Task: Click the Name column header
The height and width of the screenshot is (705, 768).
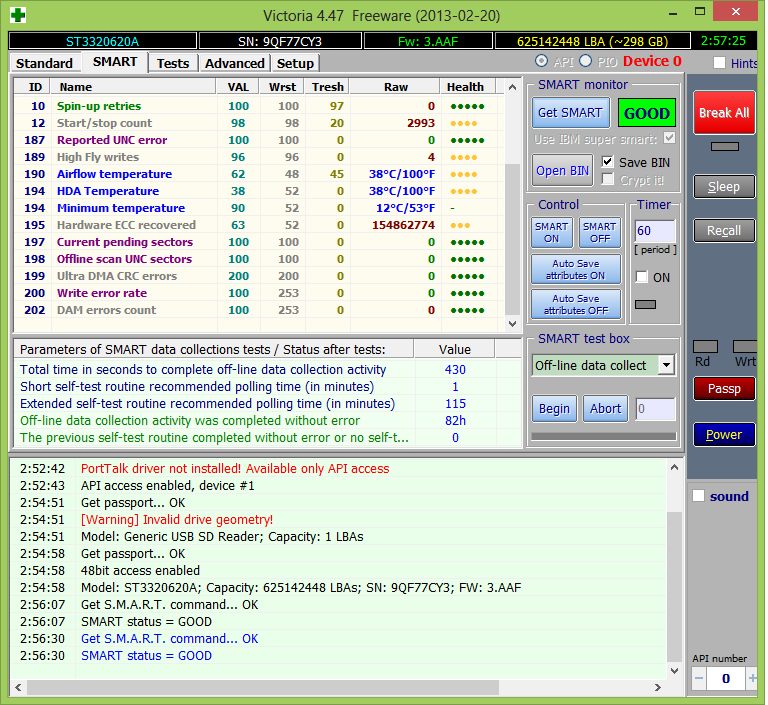Action: point(133,87)
